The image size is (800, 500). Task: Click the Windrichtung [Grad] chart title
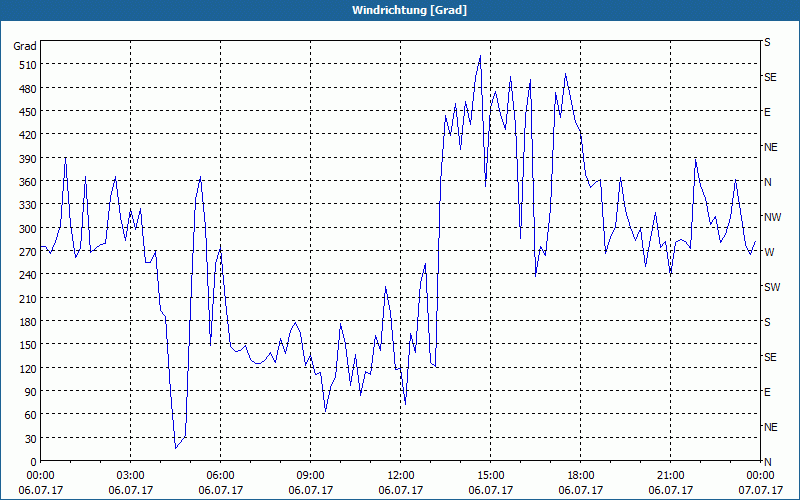[x=409, y=10]
